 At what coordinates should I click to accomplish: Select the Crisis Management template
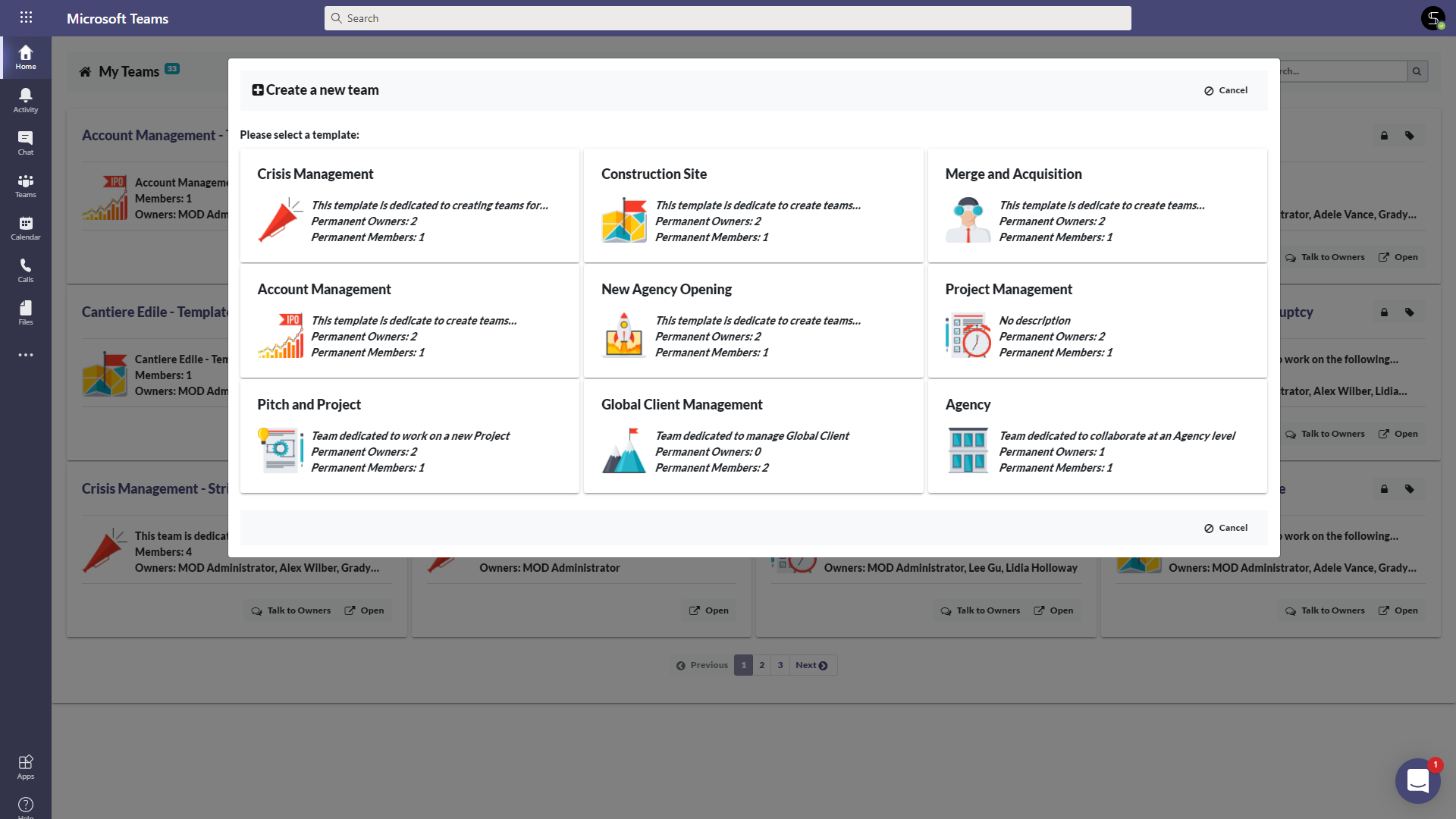[409, 206]
